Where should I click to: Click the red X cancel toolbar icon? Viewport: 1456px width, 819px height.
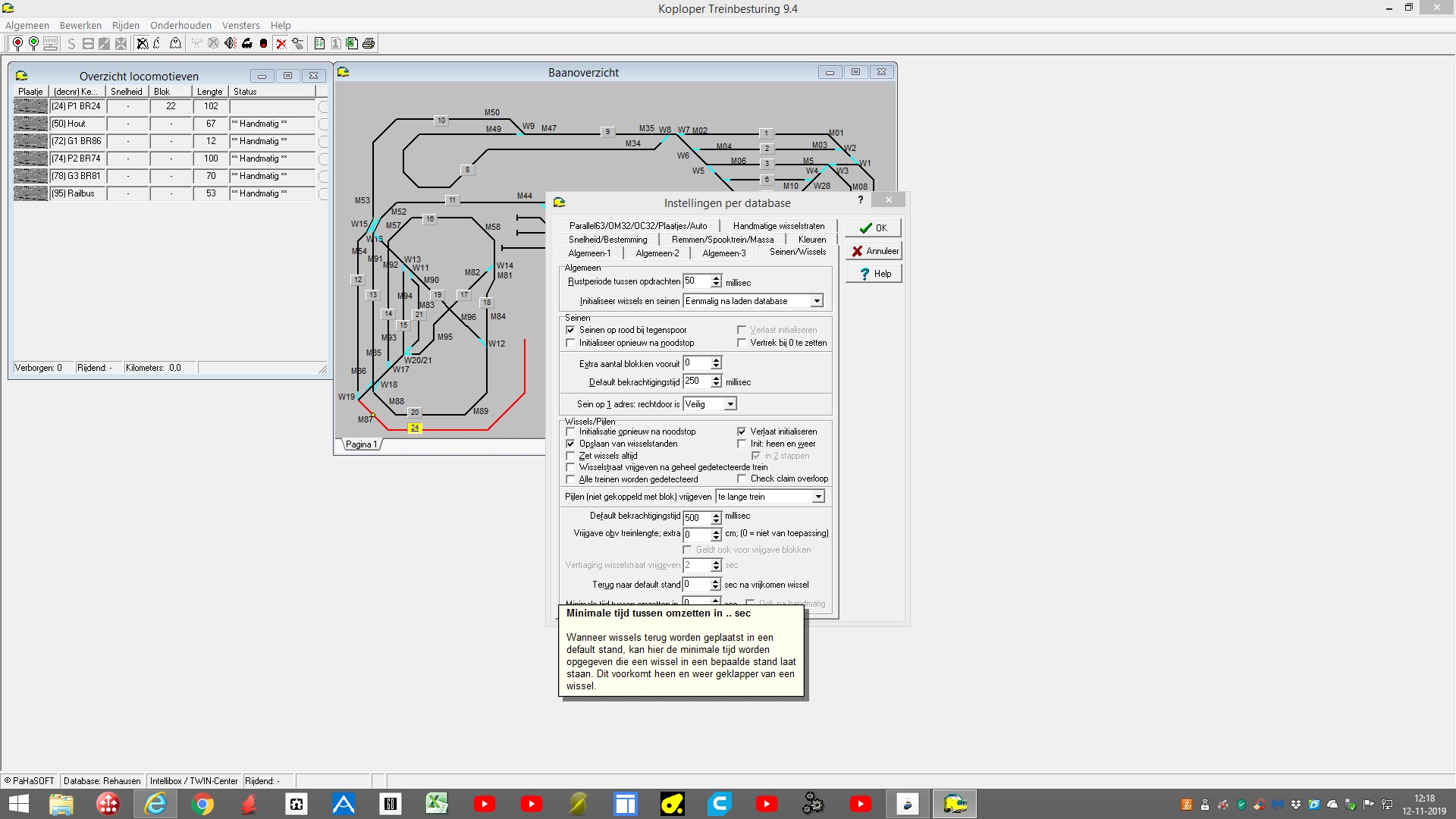tap(281, 43)
